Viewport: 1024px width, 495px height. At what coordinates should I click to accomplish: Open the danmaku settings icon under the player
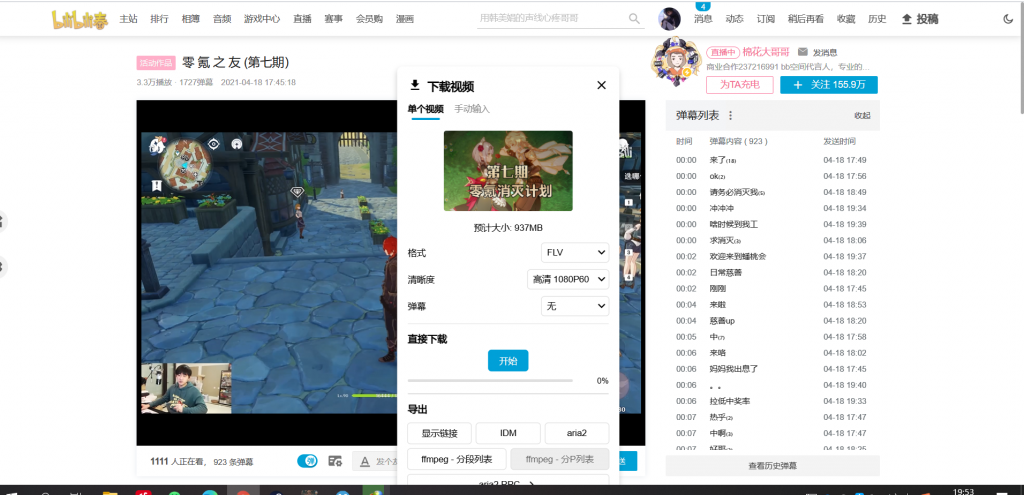click(x=335, y=461)
